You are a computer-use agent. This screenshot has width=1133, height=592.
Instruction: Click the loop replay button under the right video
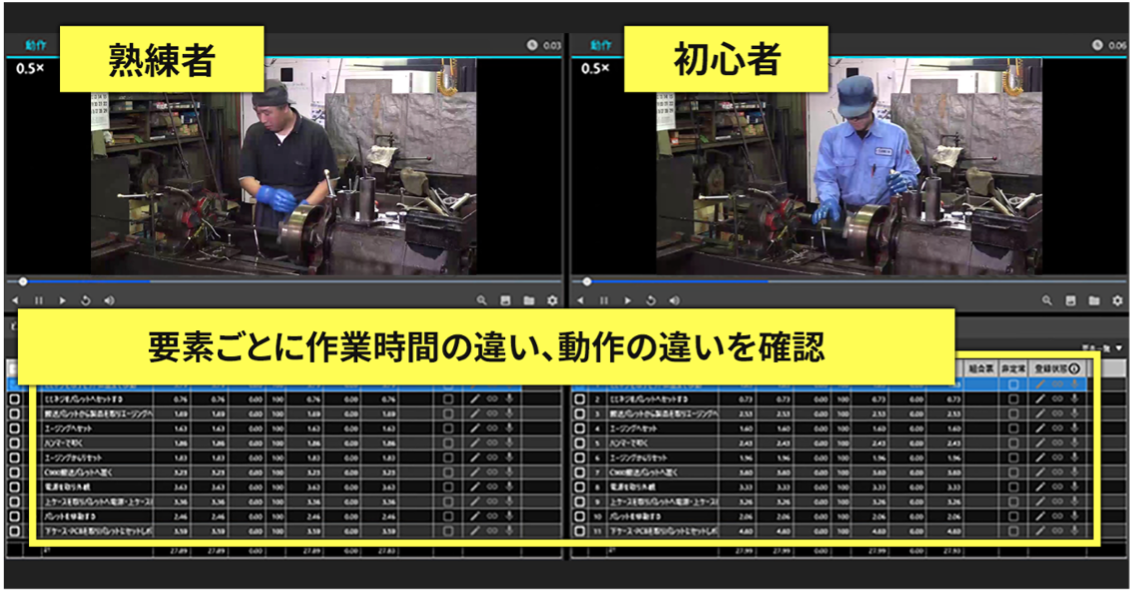[650, 300]
